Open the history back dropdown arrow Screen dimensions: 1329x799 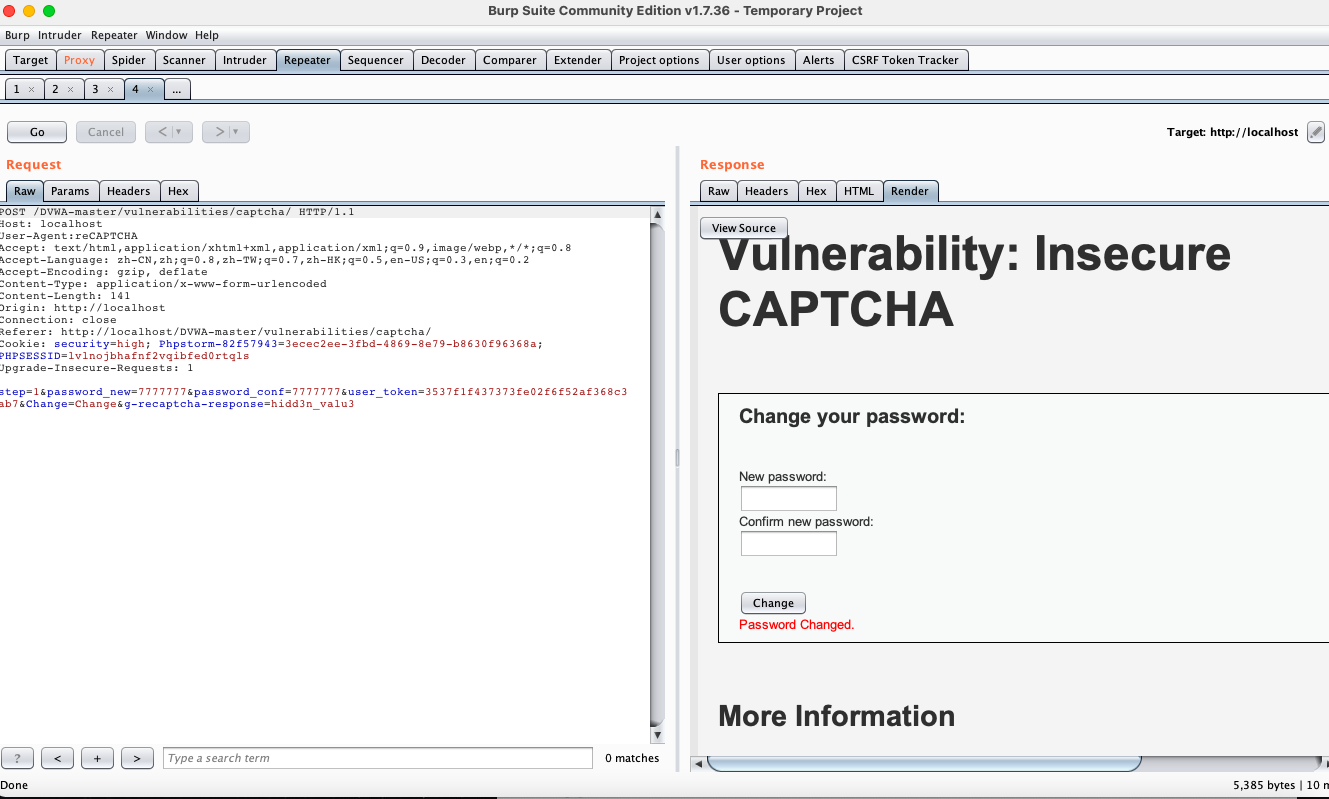(x=181, y=132)
